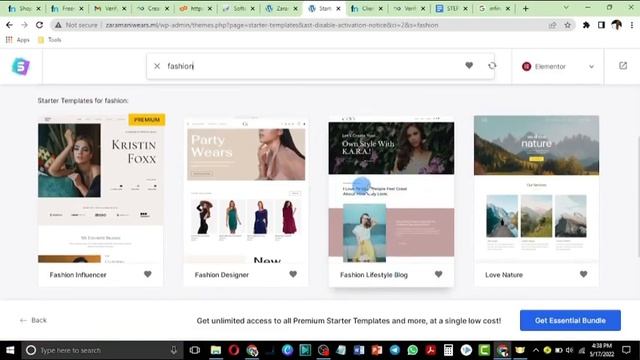Favorite the Fashion Influencer template

(x=148, y=274)
